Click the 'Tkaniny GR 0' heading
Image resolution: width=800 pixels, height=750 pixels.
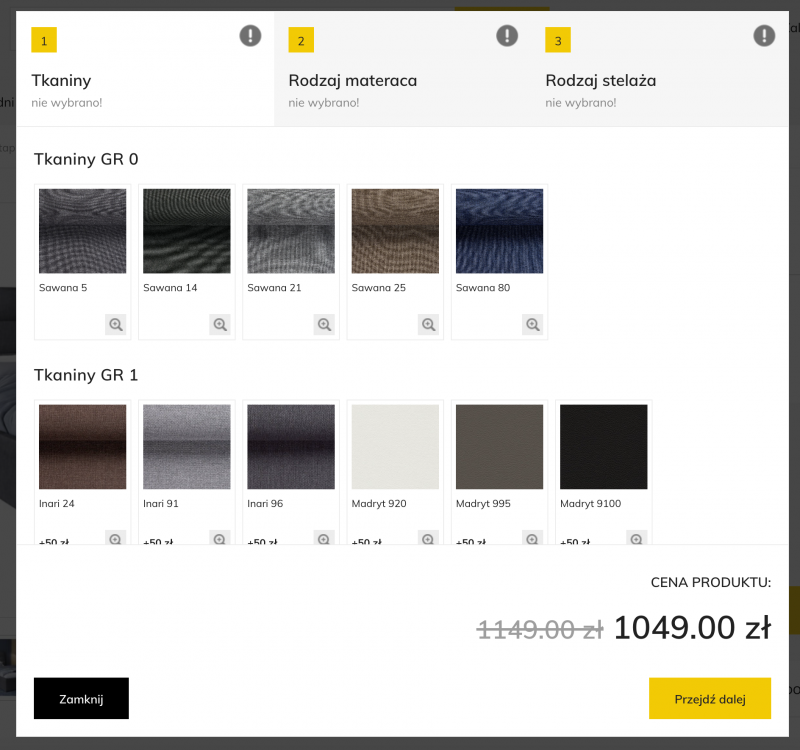click(86, 159)
